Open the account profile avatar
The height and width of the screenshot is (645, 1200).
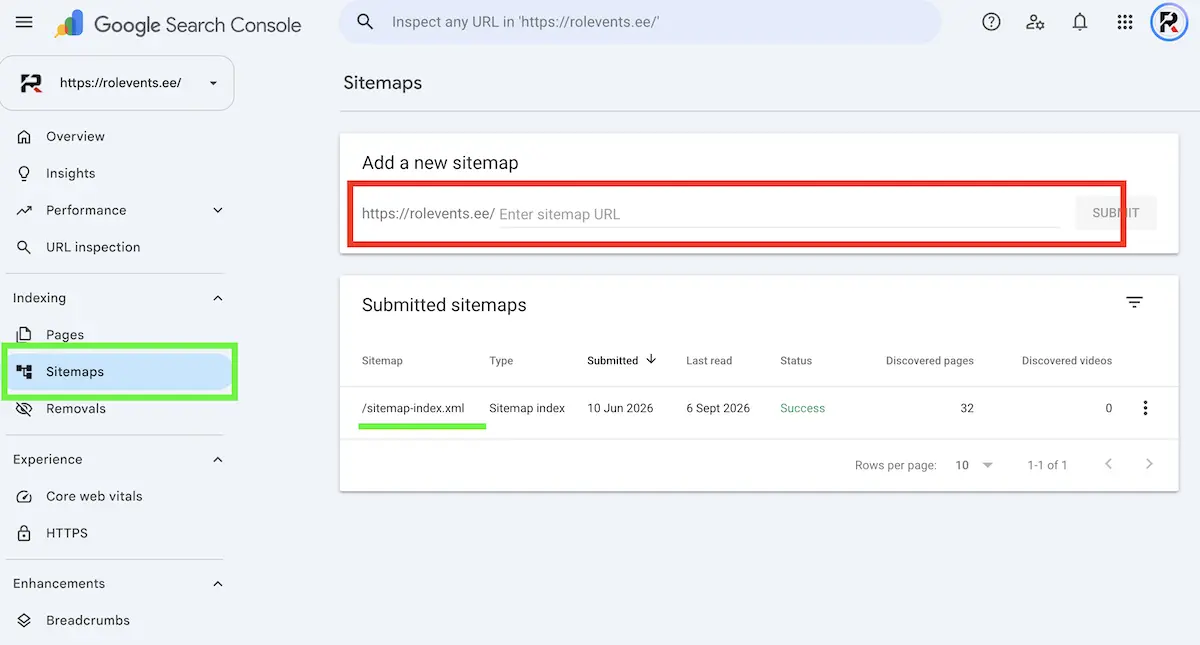pos(1169,22)
